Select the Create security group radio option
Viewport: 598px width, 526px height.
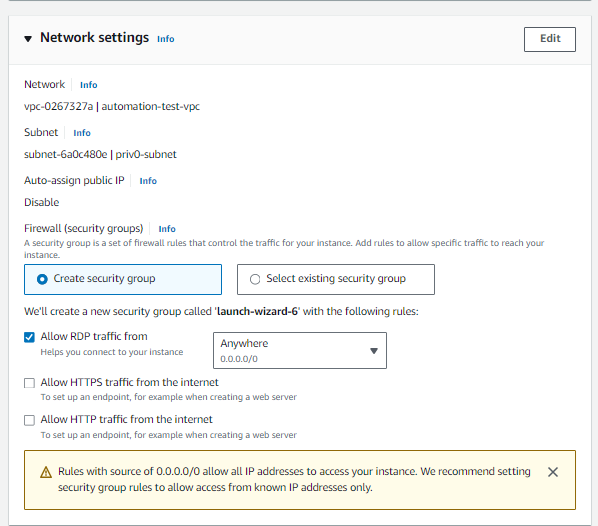(x=42, y=279)
